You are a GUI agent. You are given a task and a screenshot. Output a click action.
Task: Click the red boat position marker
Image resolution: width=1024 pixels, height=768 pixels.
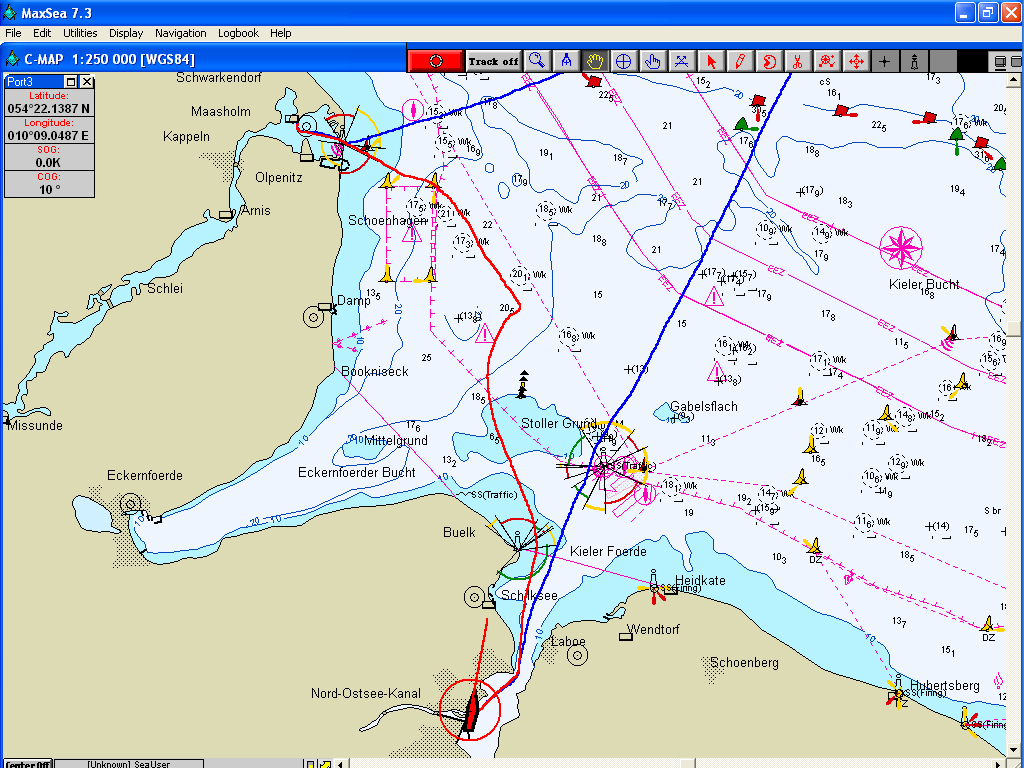coord(470,712)
